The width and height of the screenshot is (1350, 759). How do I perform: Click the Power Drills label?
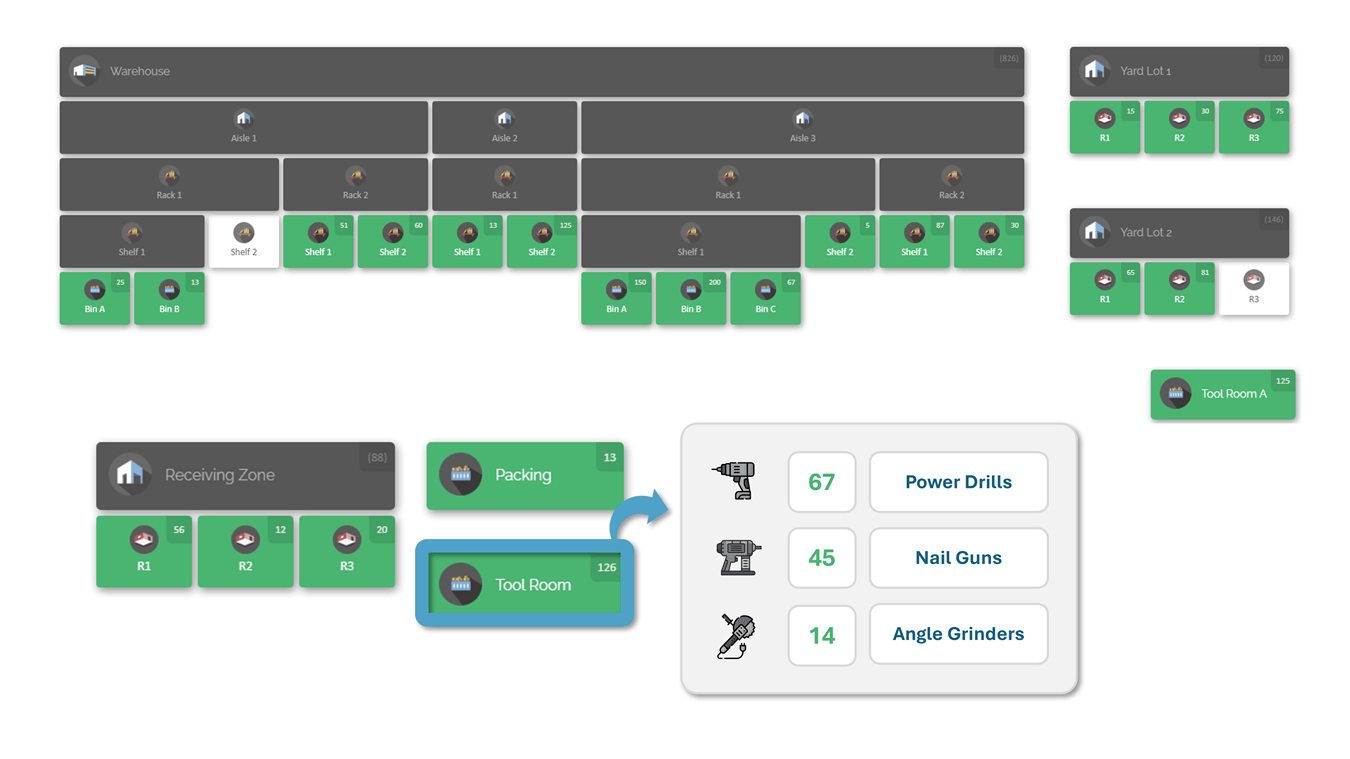958,482
